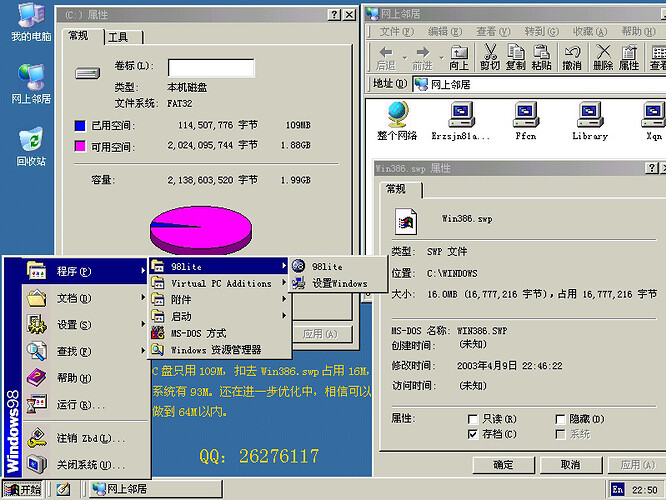Open the Network Neighborhood desktop icon
Viewport: 666px width, 500px height.
[31, 84]
